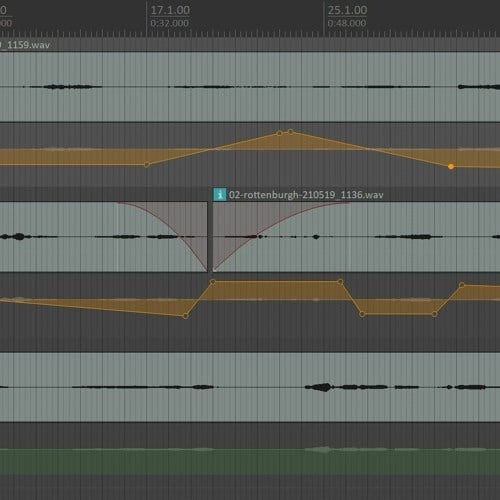The height and width of the screenshot is (500, 500).
Task: Click the 17.1.00 timeline ruler marker
Action: [x=170, y=10]
